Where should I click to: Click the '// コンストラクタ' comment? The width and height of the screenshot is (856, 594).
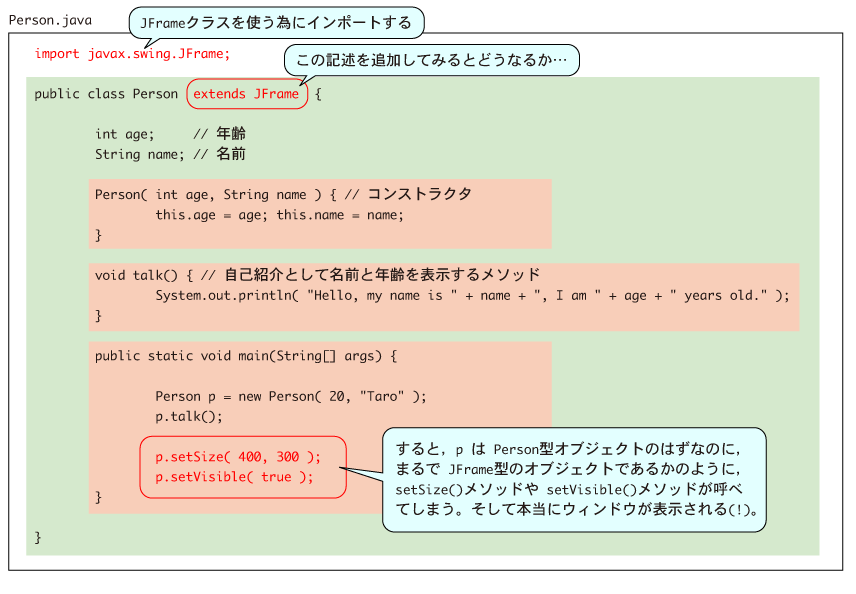click(x=408, y=194)
